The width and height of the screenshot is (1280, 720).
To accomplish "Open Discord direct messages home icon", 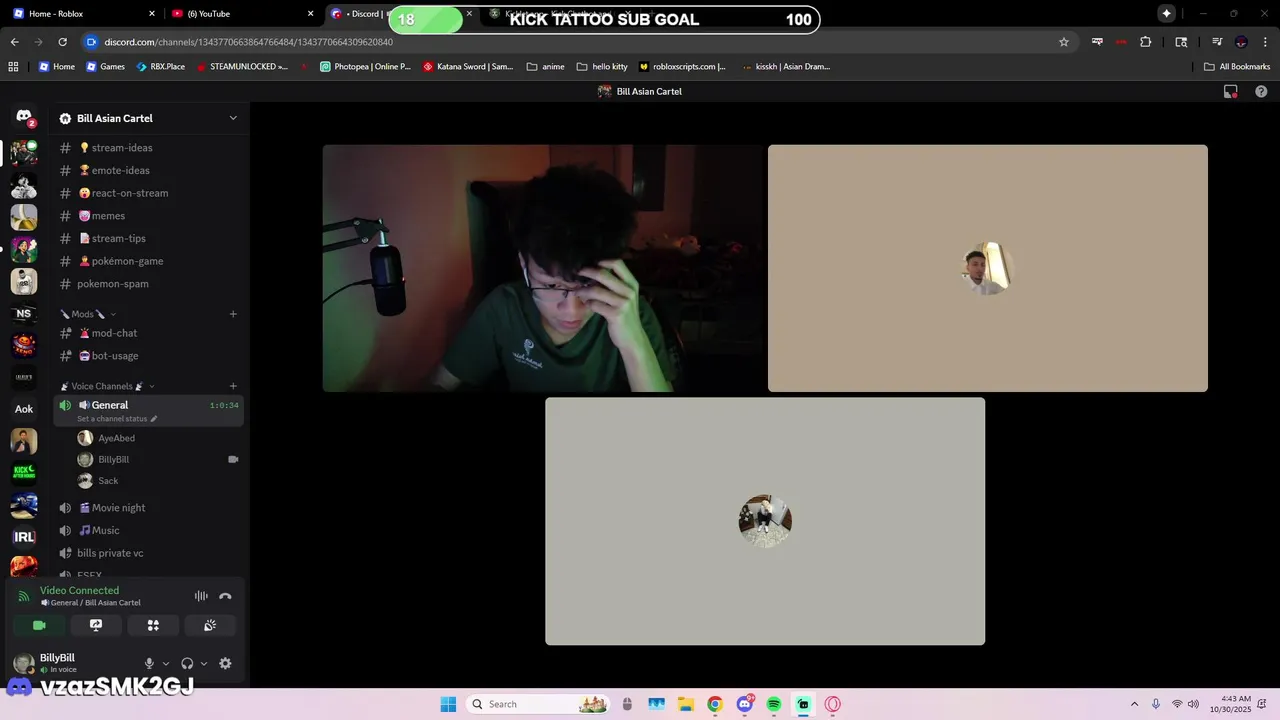I will click(x=24, y=118).
